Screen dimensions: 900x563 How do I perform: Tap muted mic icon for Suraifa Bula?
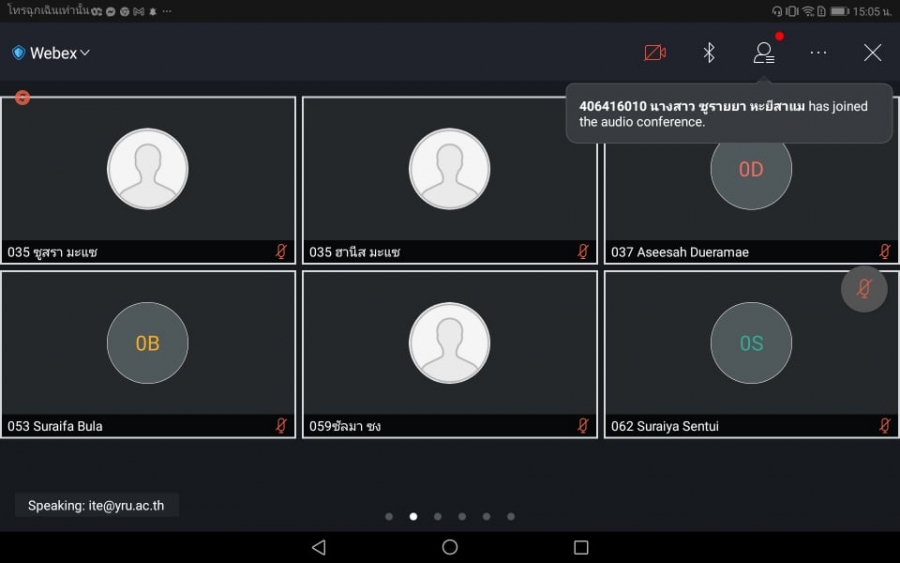(281, 426)
